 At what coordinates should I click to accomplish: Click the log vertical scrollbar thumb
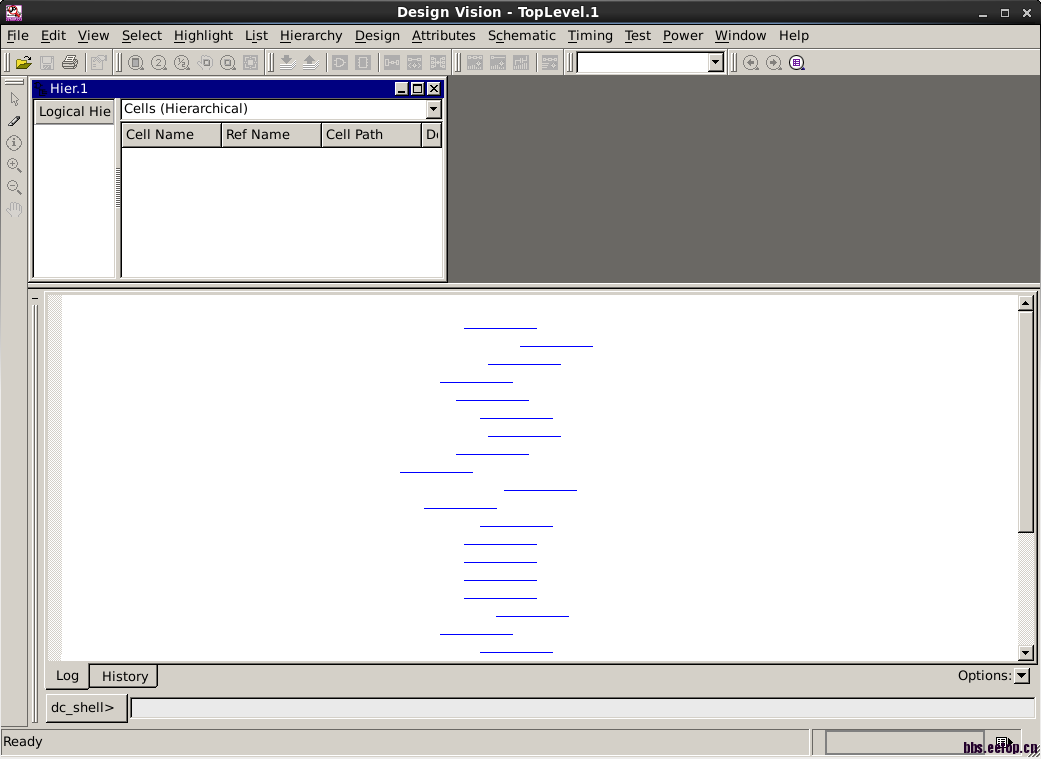pos(1025,421)
